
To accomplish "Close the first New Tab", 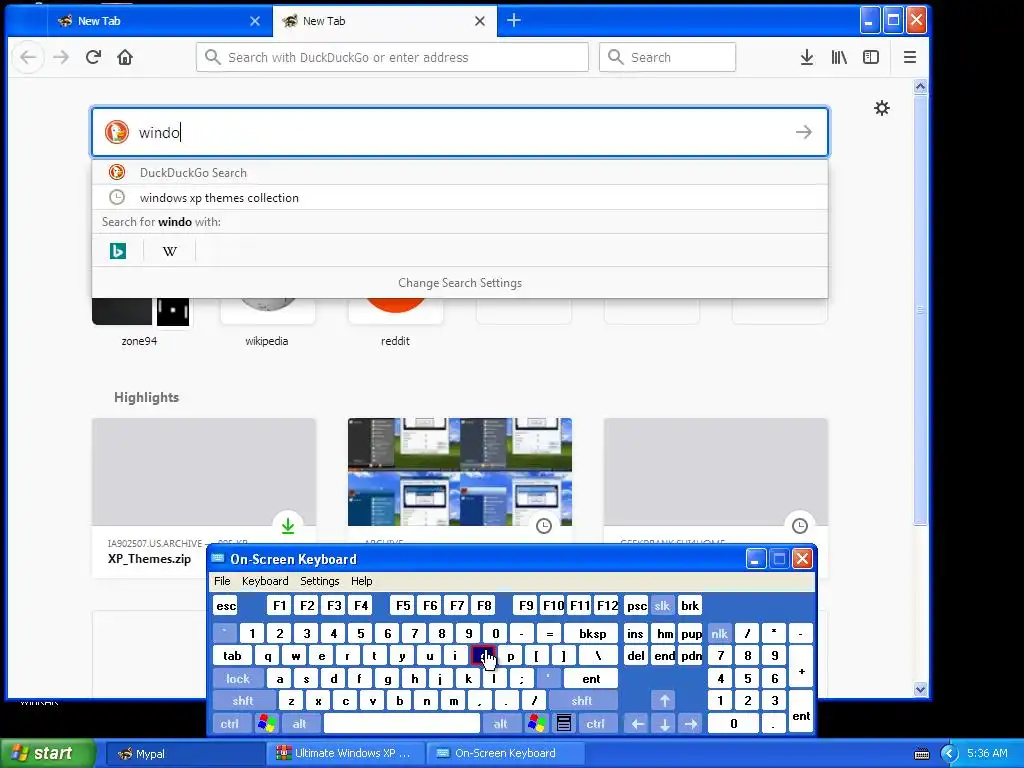I will pos(255,21).
